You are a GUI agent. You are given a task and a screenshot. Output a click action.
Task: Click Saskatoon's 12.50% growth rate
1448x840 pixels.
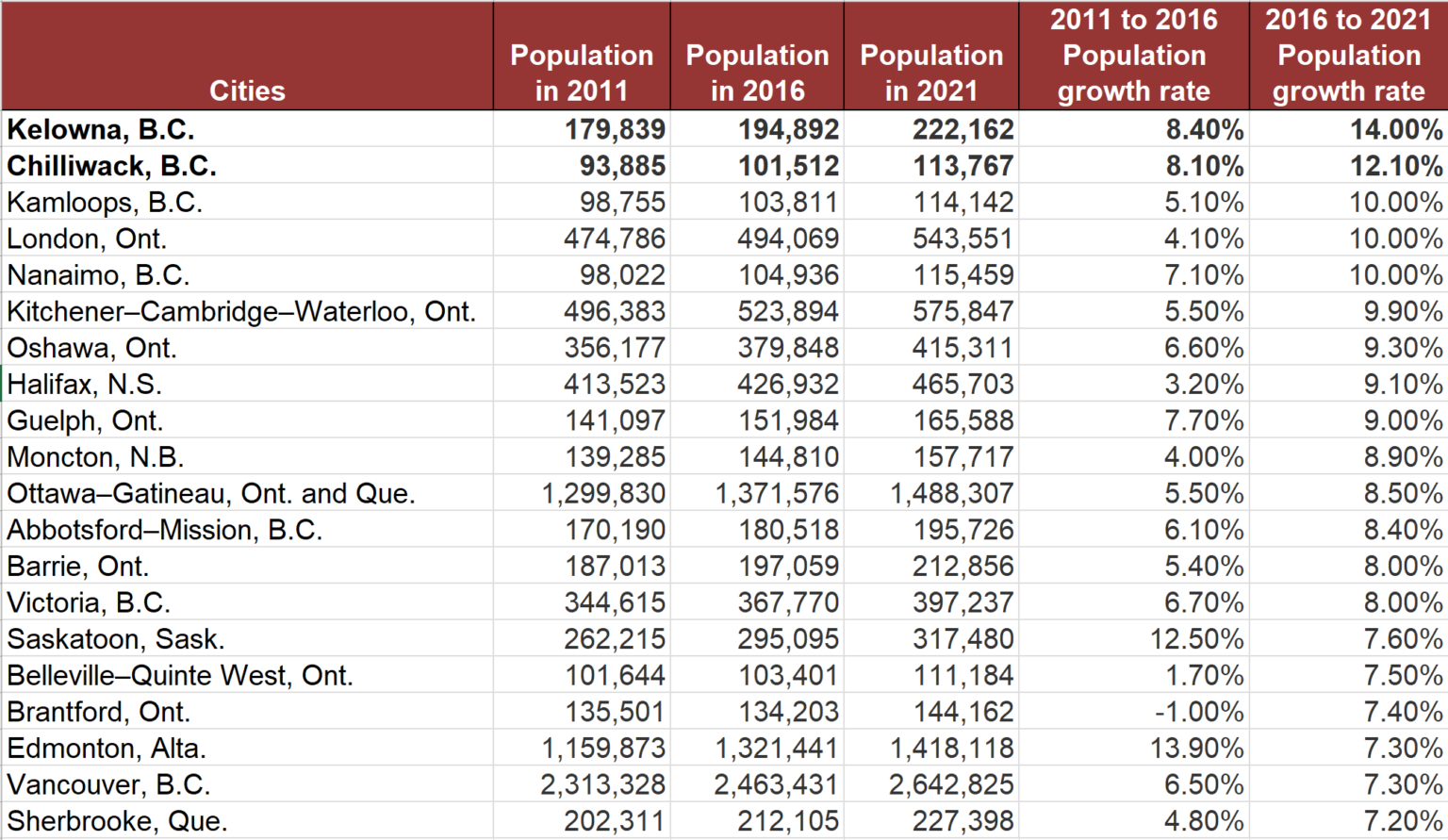coord(1134,638)
